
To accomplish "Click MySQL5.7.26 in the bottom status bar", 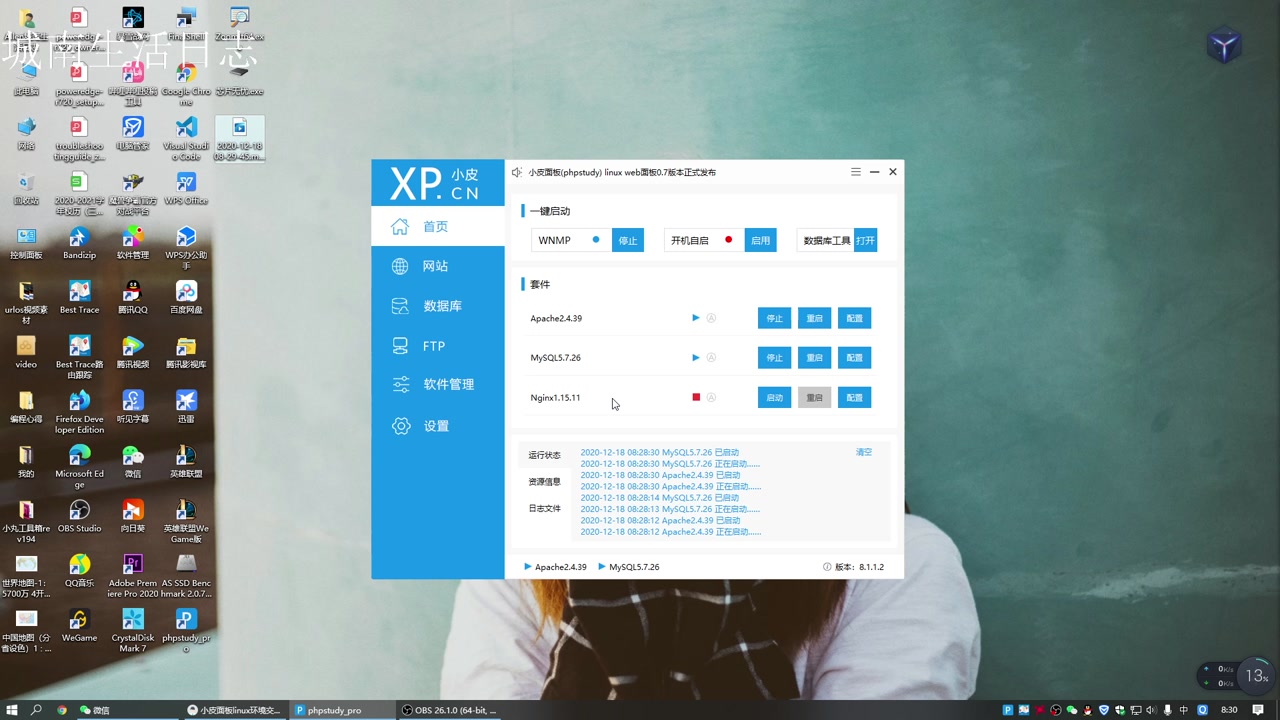I will click(629, 567).
